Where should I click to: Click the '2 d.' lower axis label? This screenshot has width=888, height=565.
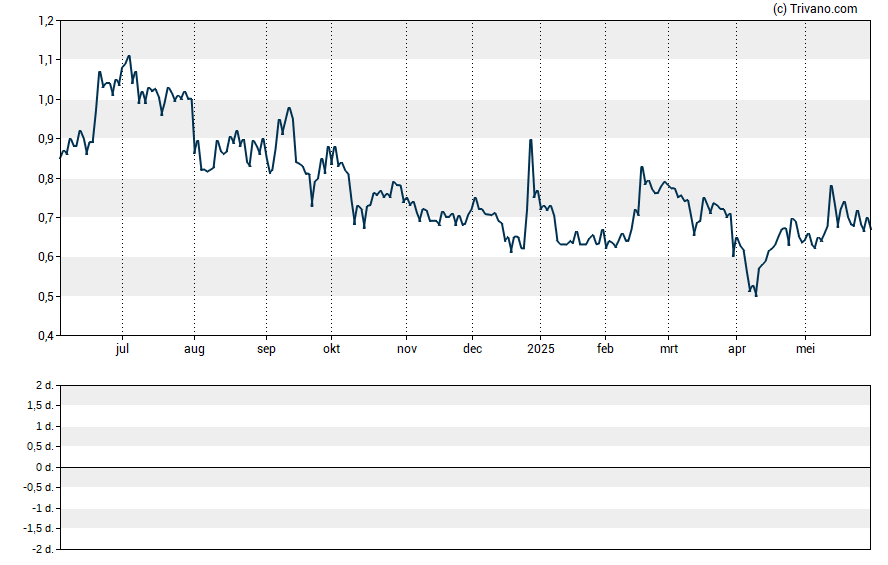44,386
